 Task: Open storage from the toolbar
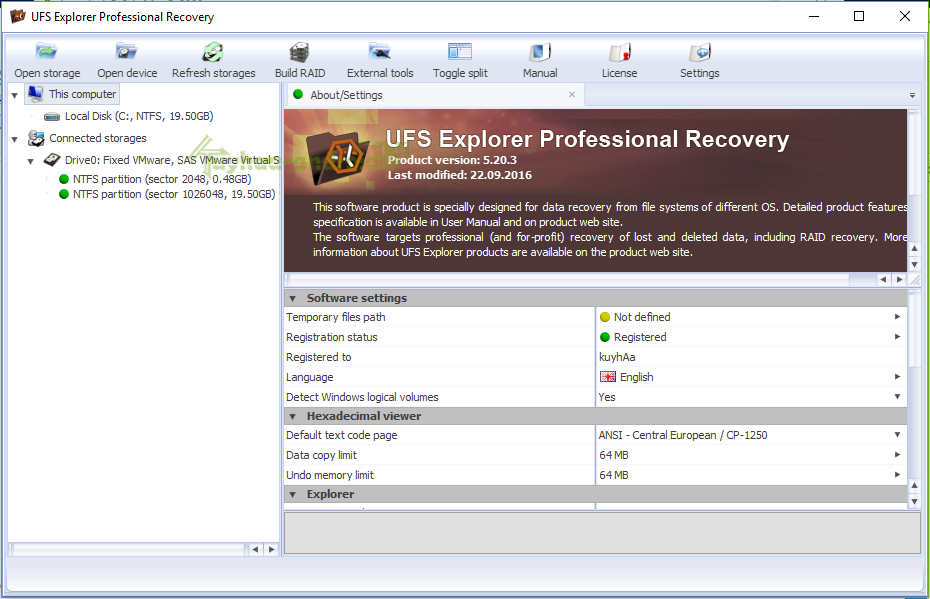pos(47,60)
